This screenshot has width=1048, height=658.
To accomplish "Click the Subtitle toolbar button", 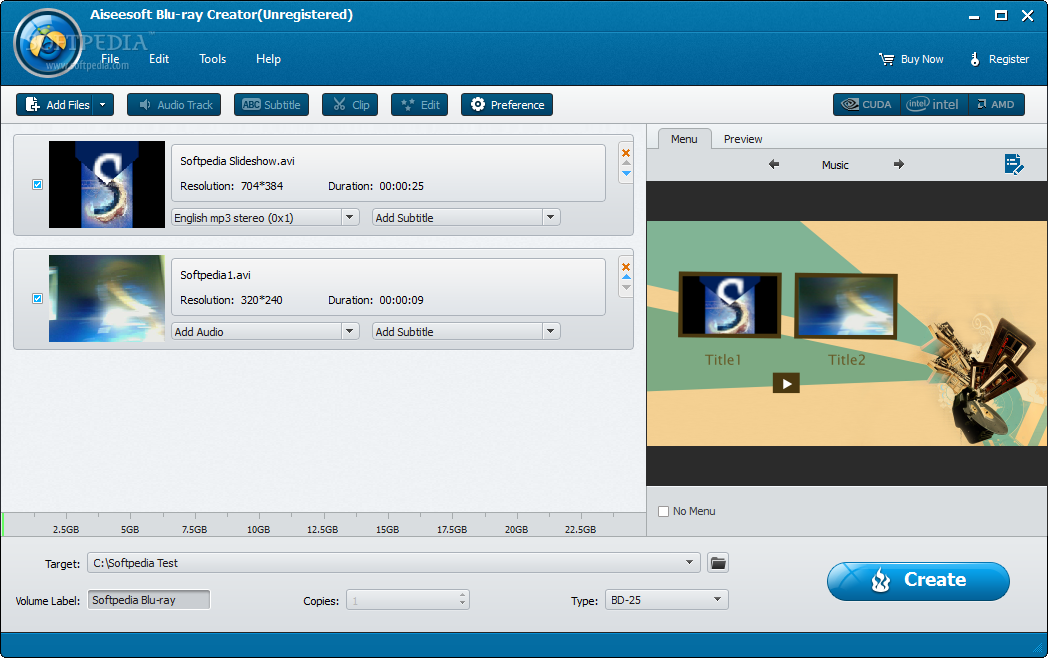I will (x=271, y=104).
